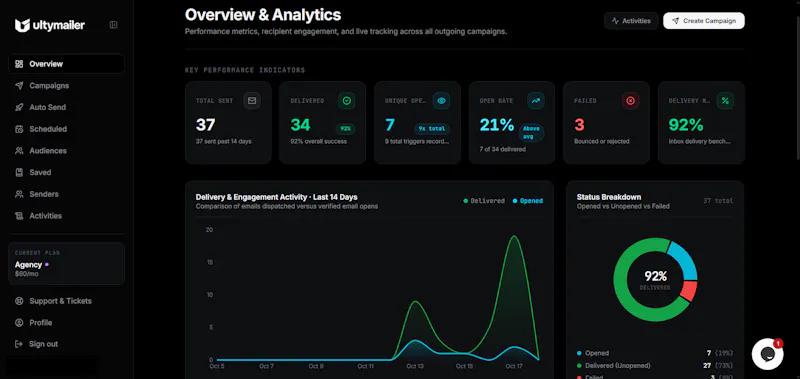Click the '9x total' badge
The width and height of the screenshot is (800, 379).
pos(432,129)
